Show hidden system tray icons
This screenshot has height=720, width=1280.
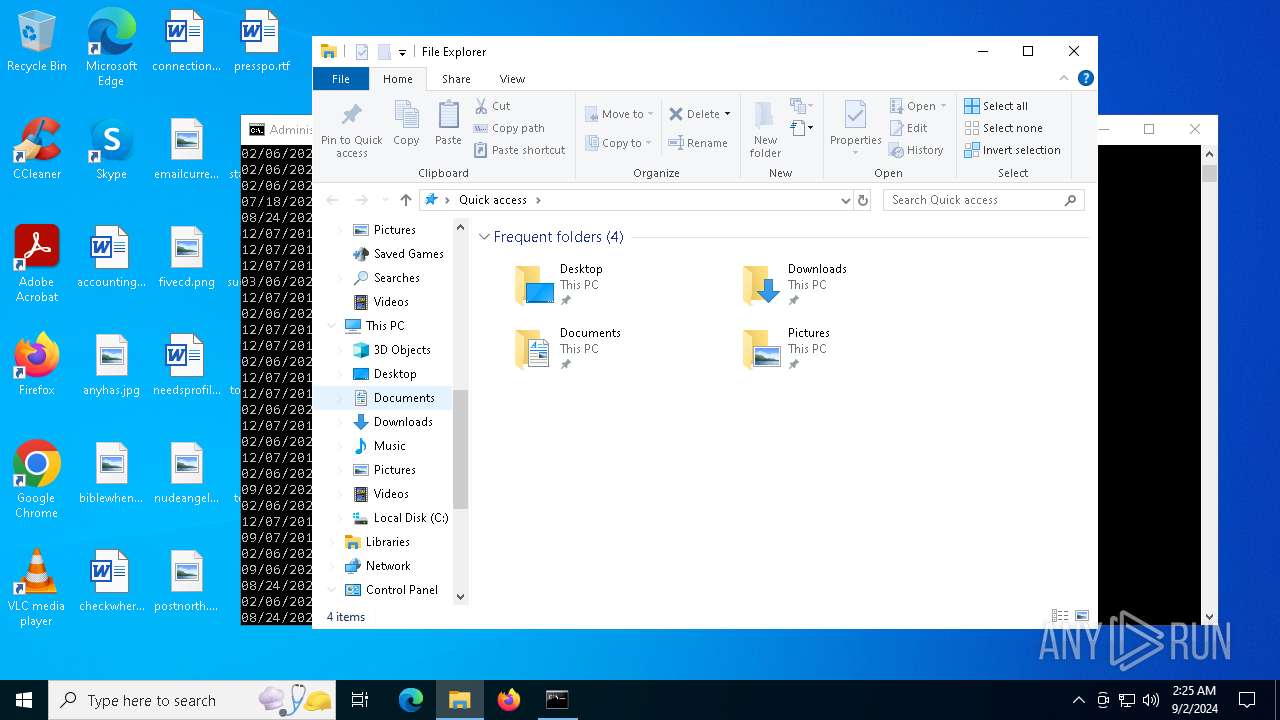tap(1078, 700)
